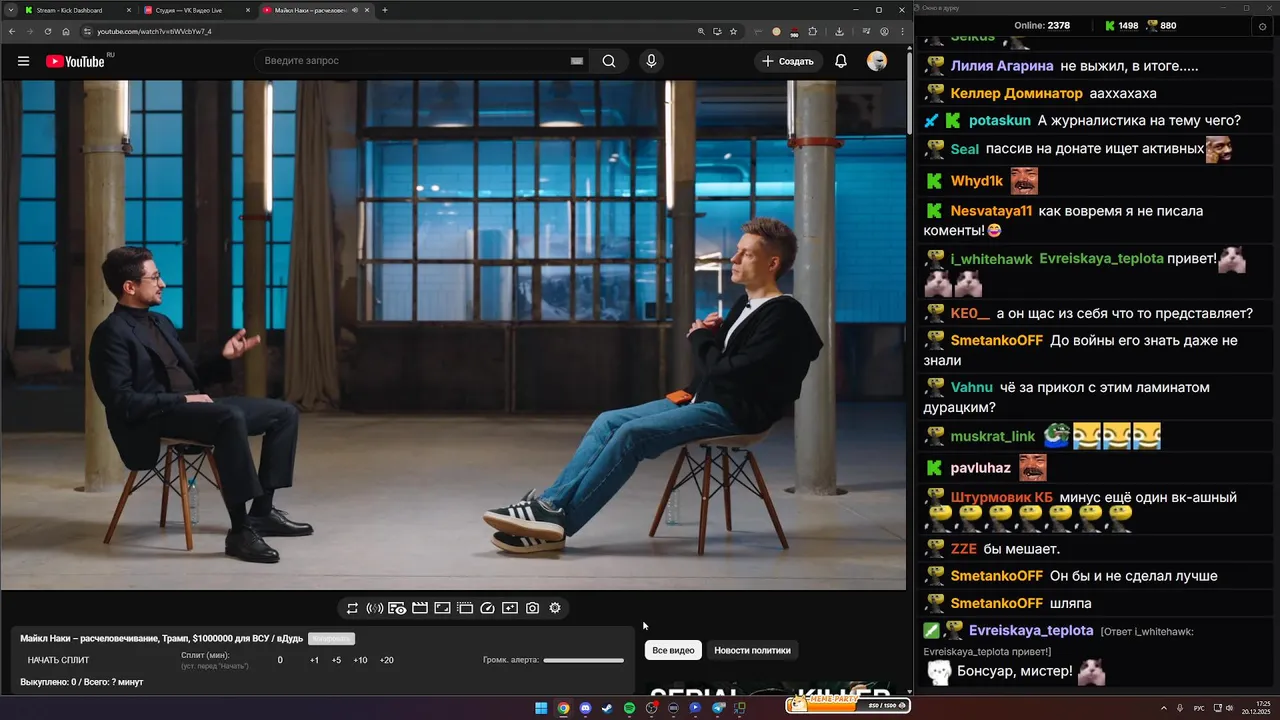This screenshot has height=720, width=1280.
Task: Click username Штурмовик КБ in chat
Action: click(x=1001, y=497)
